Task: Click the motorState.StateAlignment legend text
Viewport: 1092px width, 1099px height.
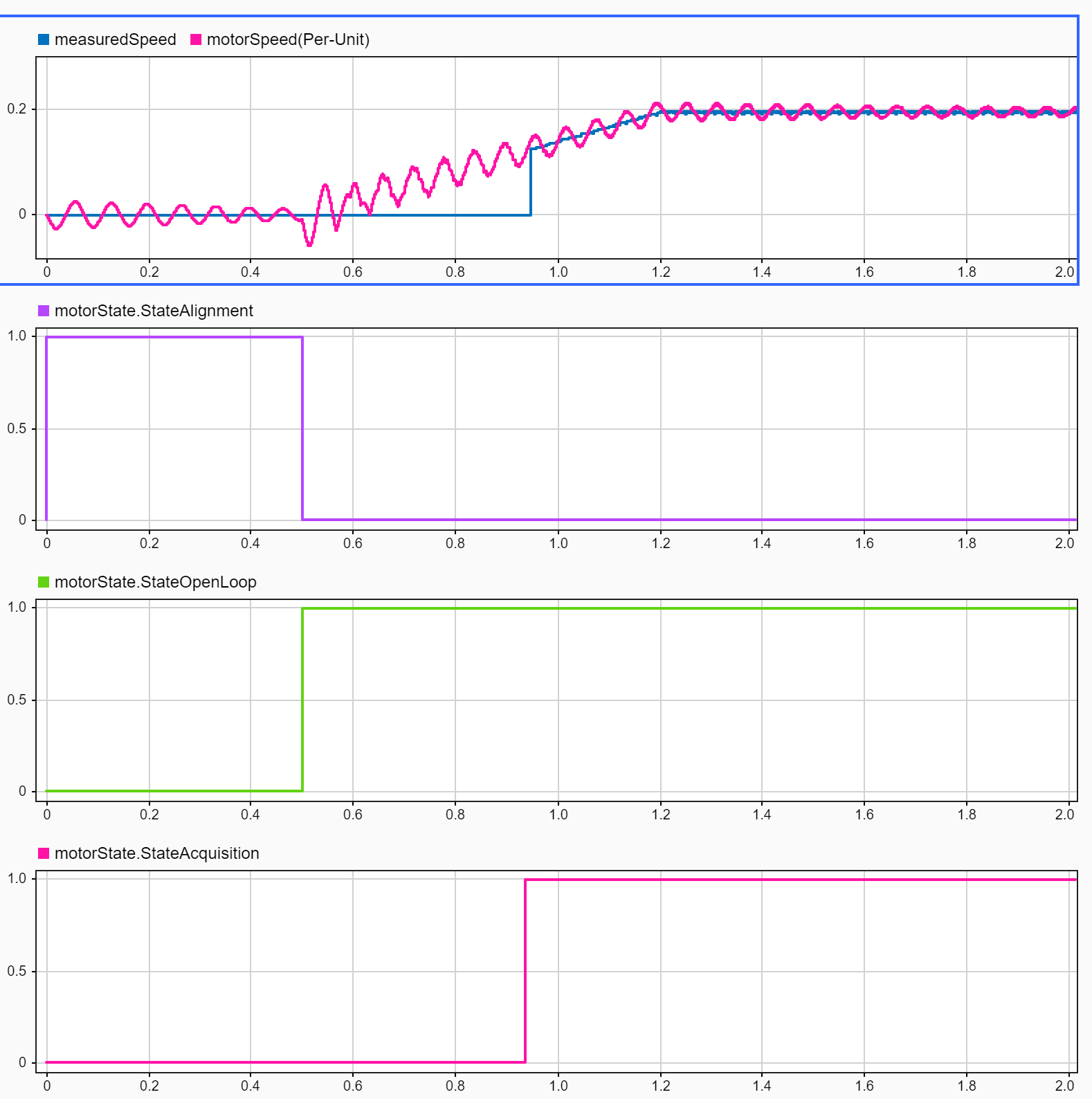Action: pos(154,311)
